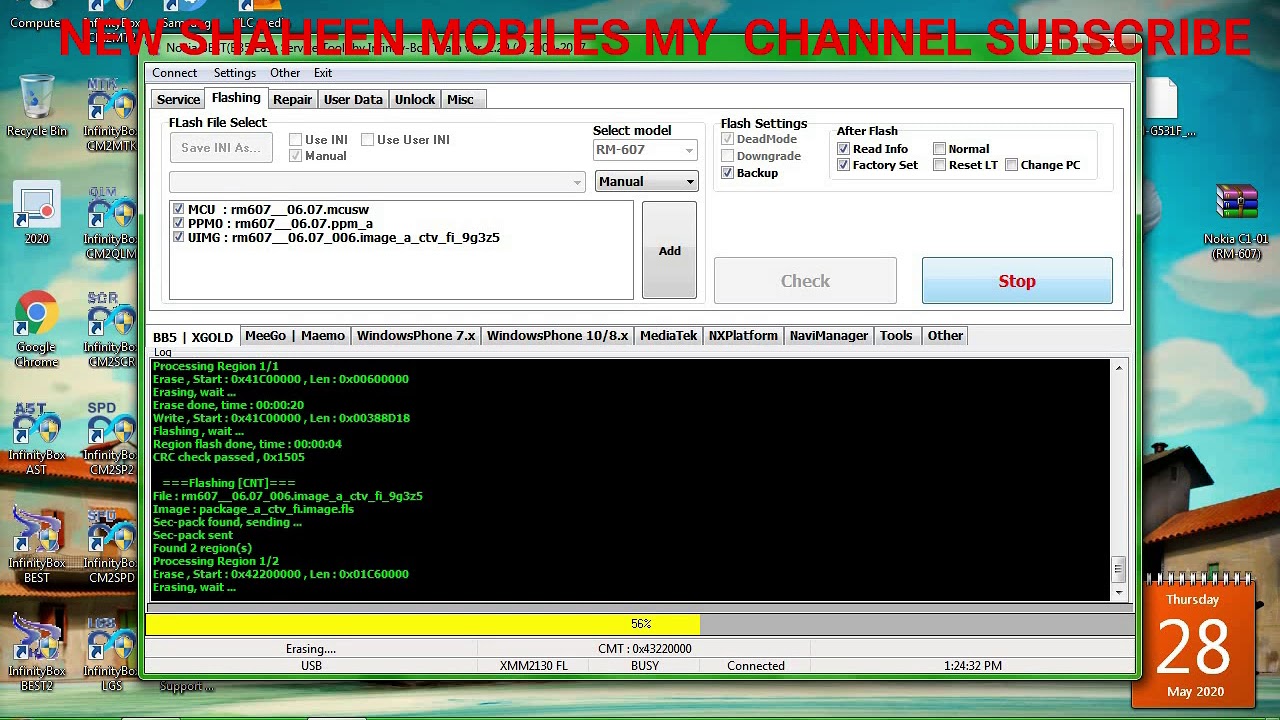Uncheck Factory Set after flash
Screen dimensions: 1280x720
pyautogui.click(x=843, y=165)
